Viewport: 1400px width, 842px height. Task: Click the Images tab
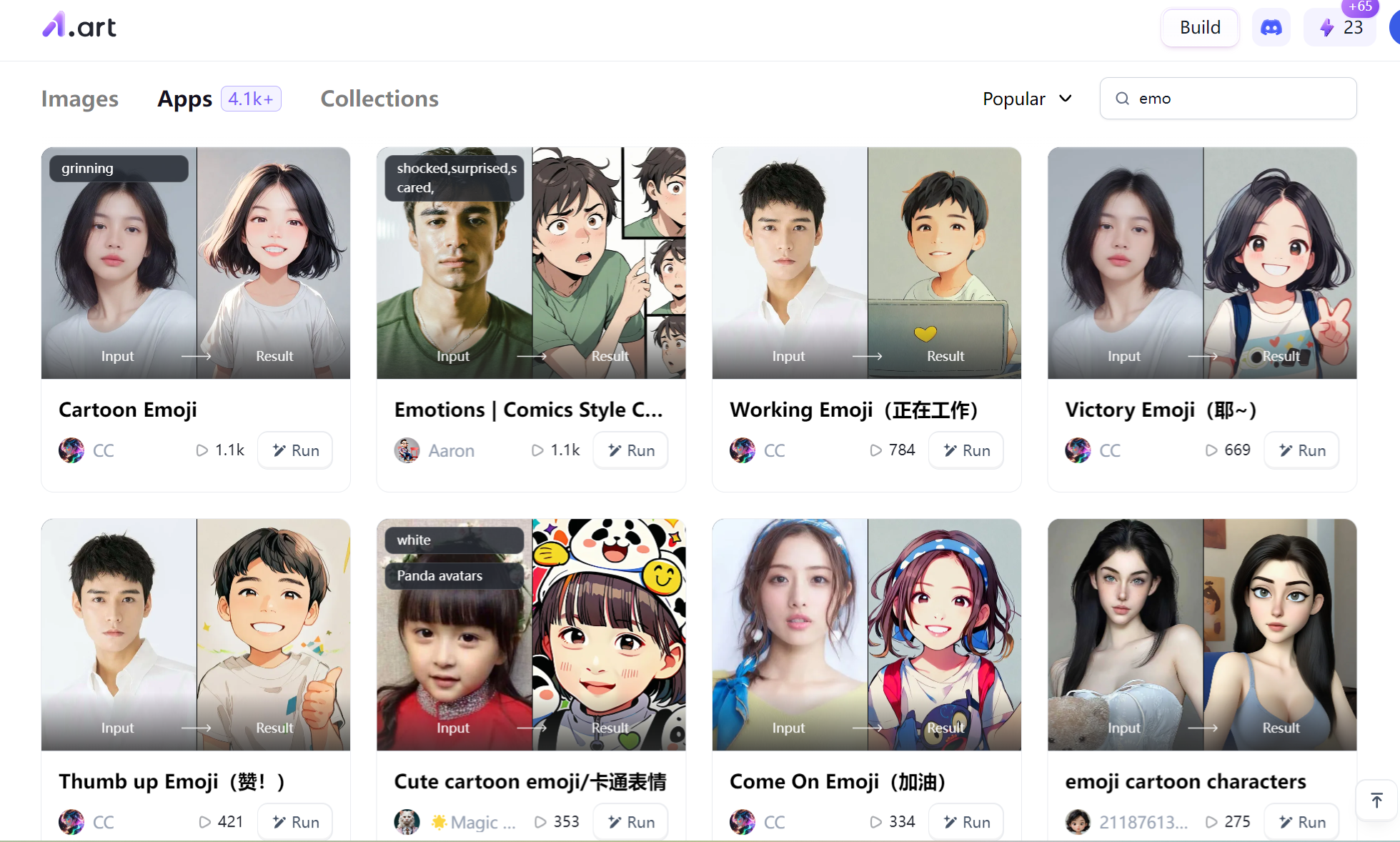tap(80, 97)
